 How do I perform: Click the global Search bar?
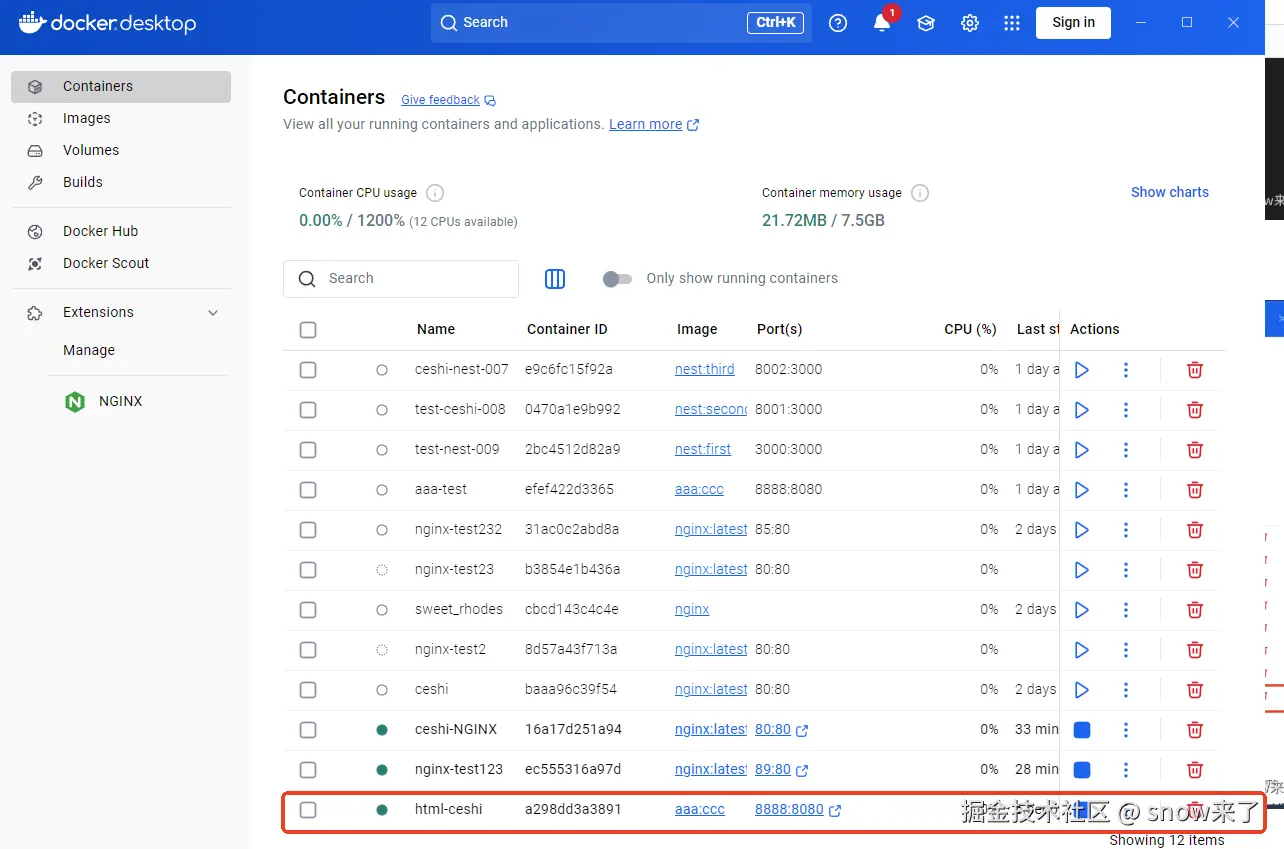[621, 23]
